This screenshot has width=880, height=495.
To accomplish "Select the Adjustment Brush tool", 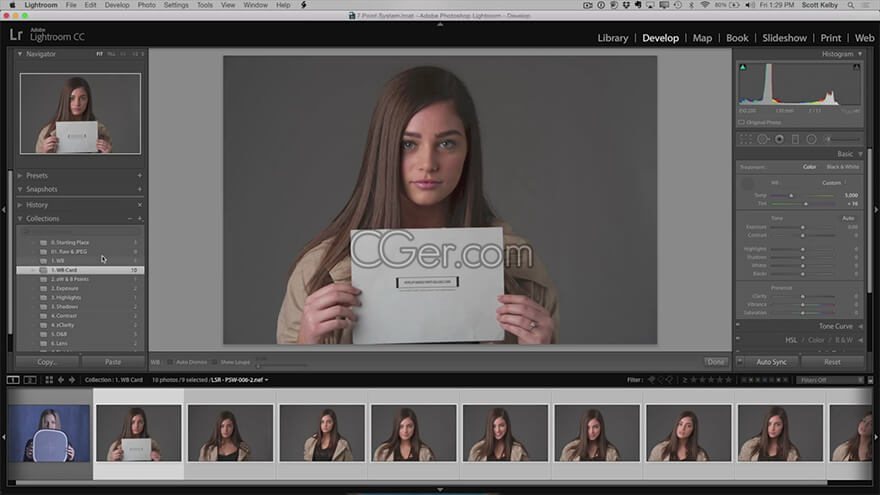I will [842, 139].
